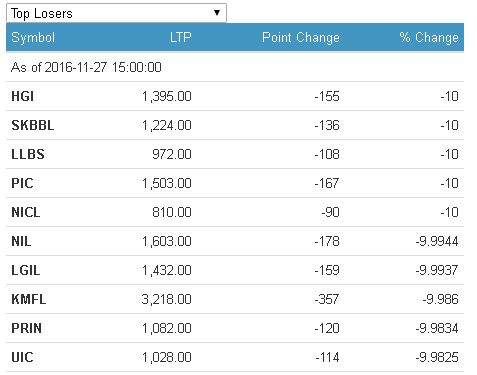Open the UIC stock symbol
This screenshot has width=477, height=375.
click(22, 357)
